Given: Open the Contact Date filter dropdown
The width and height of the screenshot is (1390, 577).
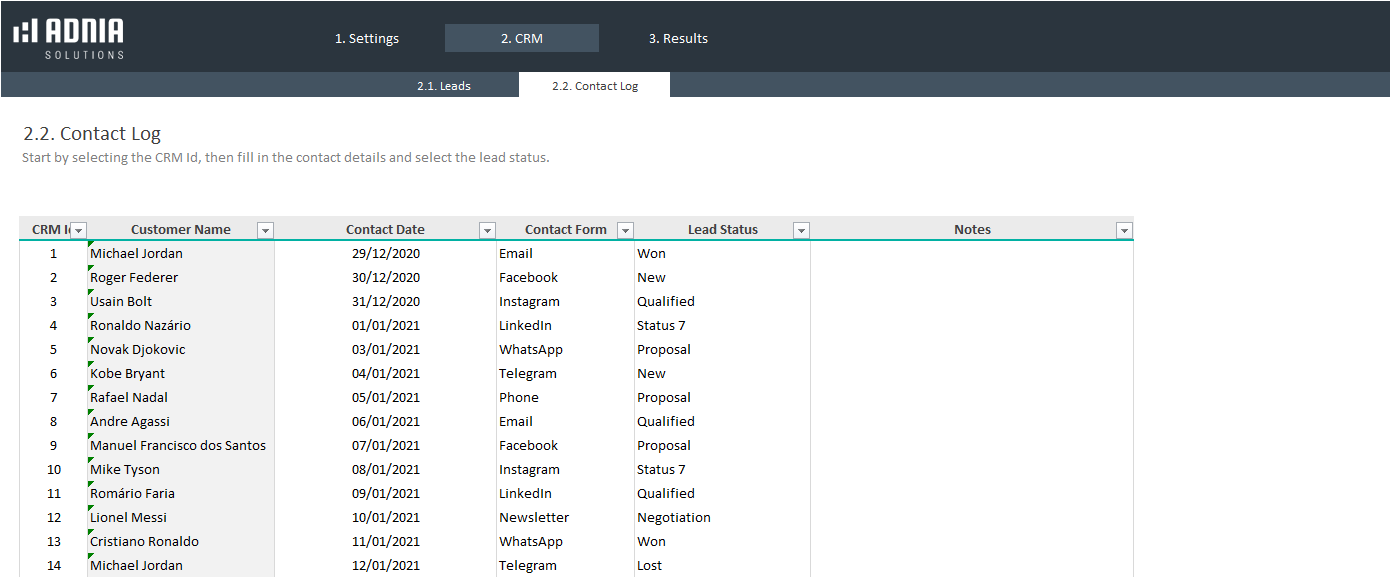Looking at the screenshot, I should tap(487, 231).
